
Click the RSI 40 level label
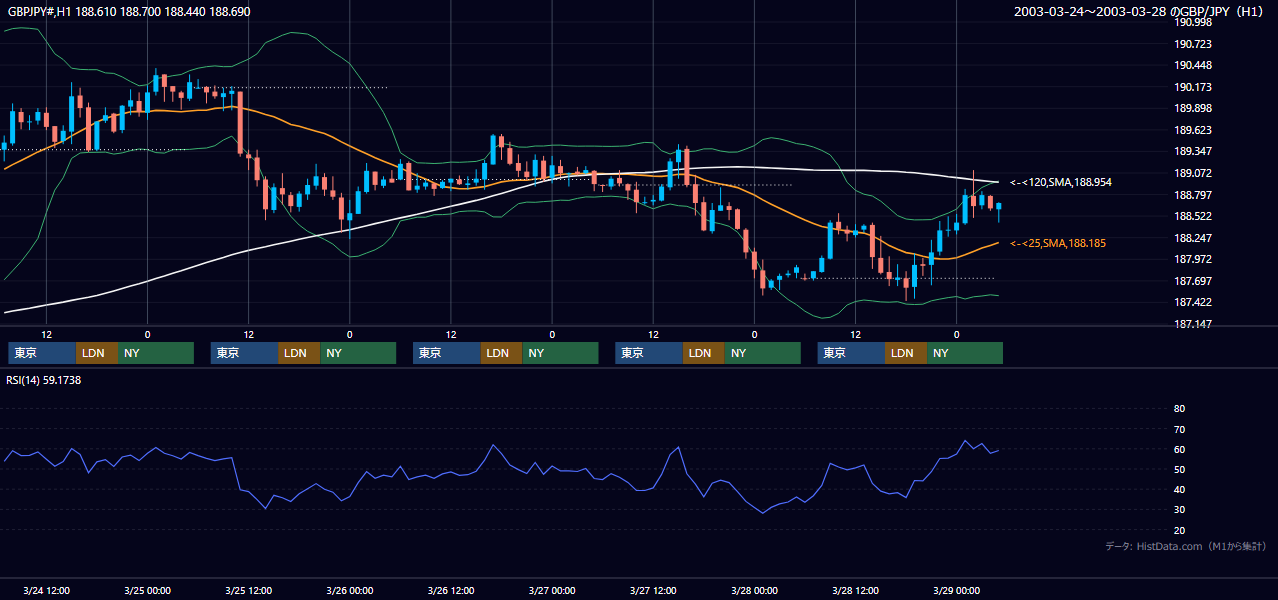(x=1179, y=490)
